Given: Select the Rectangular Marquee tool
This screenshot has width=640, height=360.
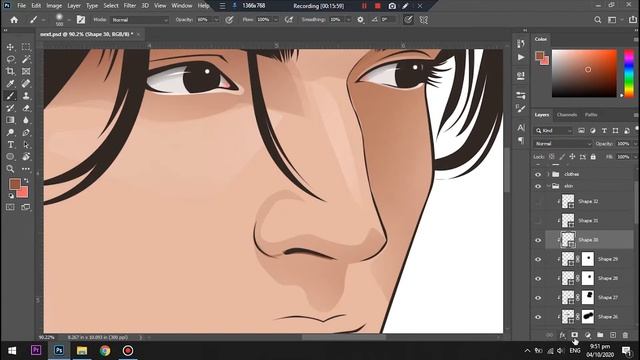Looking at the screenshot, I should tap(26, 47).
